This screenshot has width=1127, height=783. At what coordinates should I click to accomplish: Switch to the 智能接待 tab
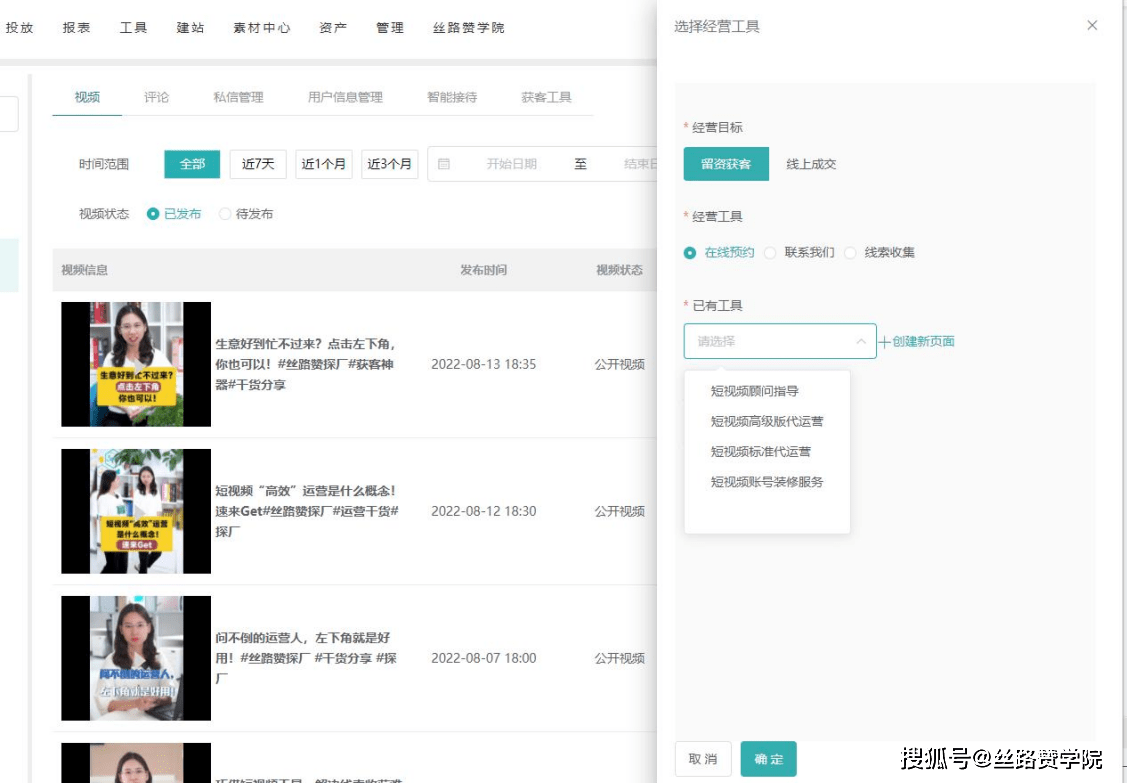coord(452,97)
